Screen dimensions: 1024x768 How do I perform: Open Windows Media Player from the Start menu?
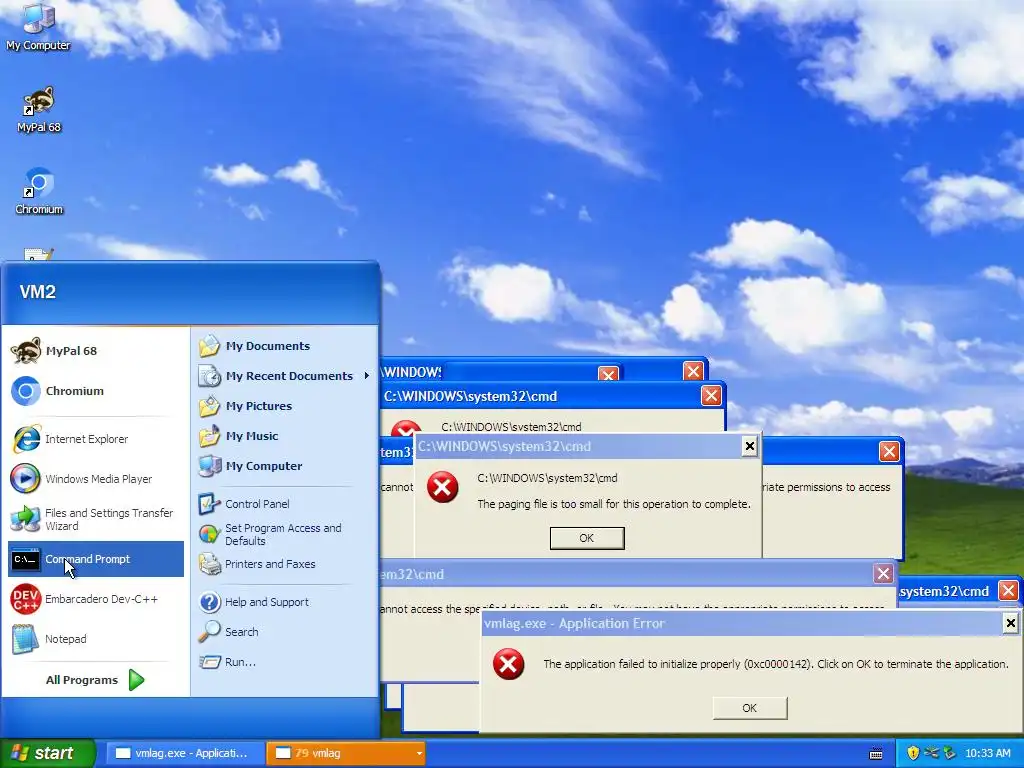point(96,479)
